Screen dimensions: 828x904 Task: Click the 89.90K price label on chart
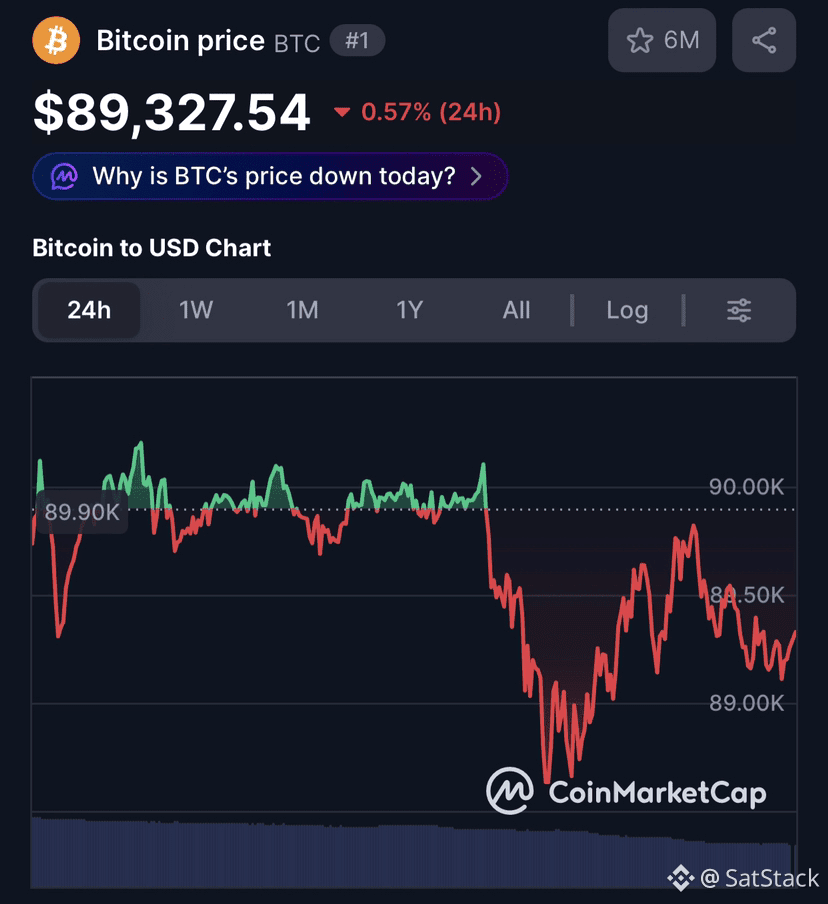tap(82, 511)
